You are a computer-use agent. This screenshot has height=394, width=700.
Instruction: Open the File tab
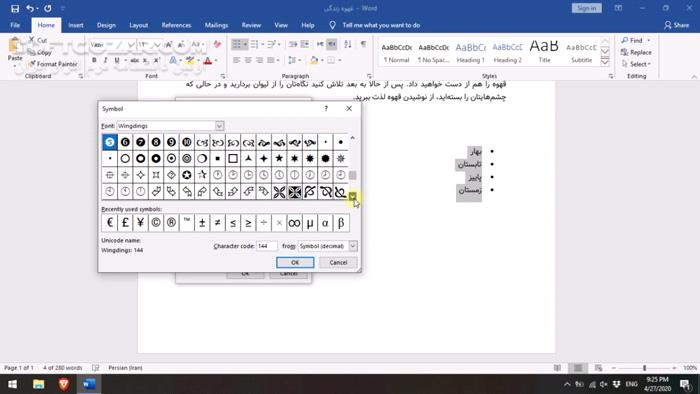(x=15, y=25)
